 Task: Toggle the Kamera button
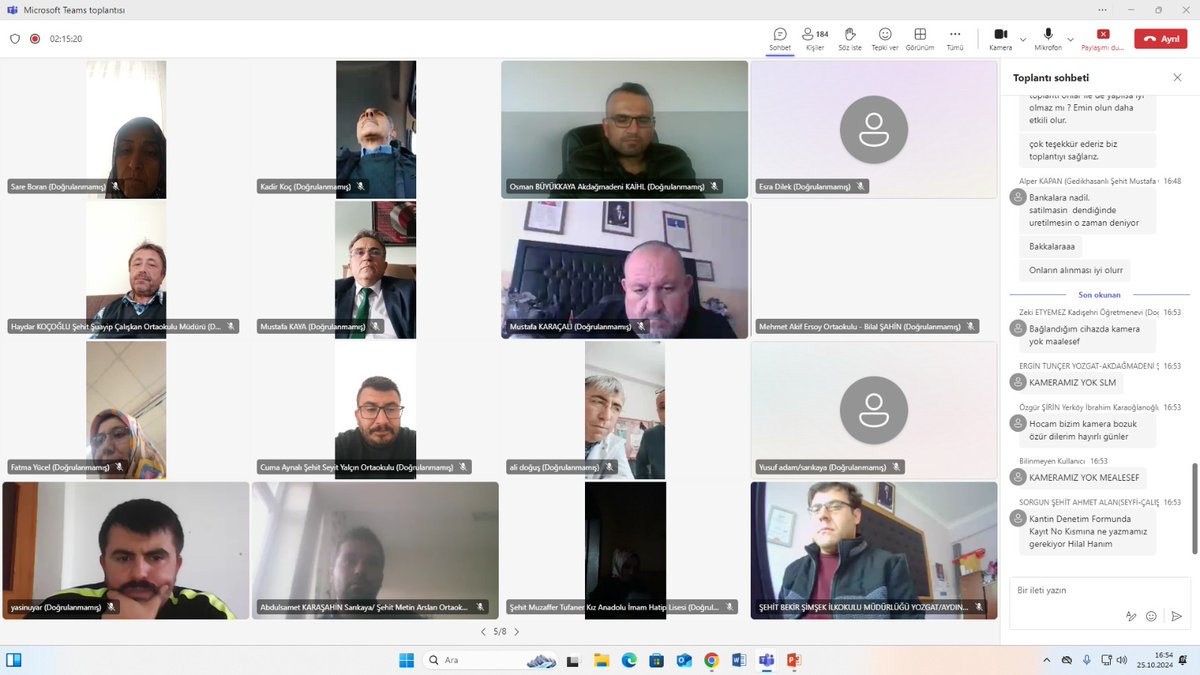(1000, 39)
